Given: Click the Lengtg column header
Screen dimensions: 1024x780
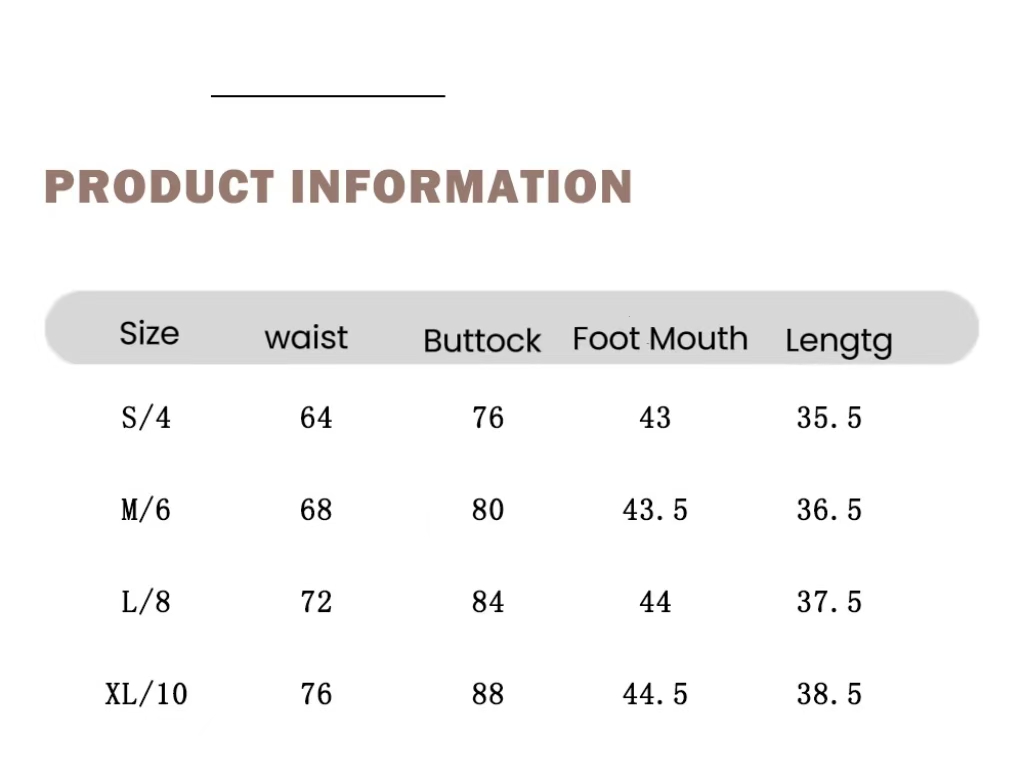Looking at the screenshot, I should click(x=838, y=342).
